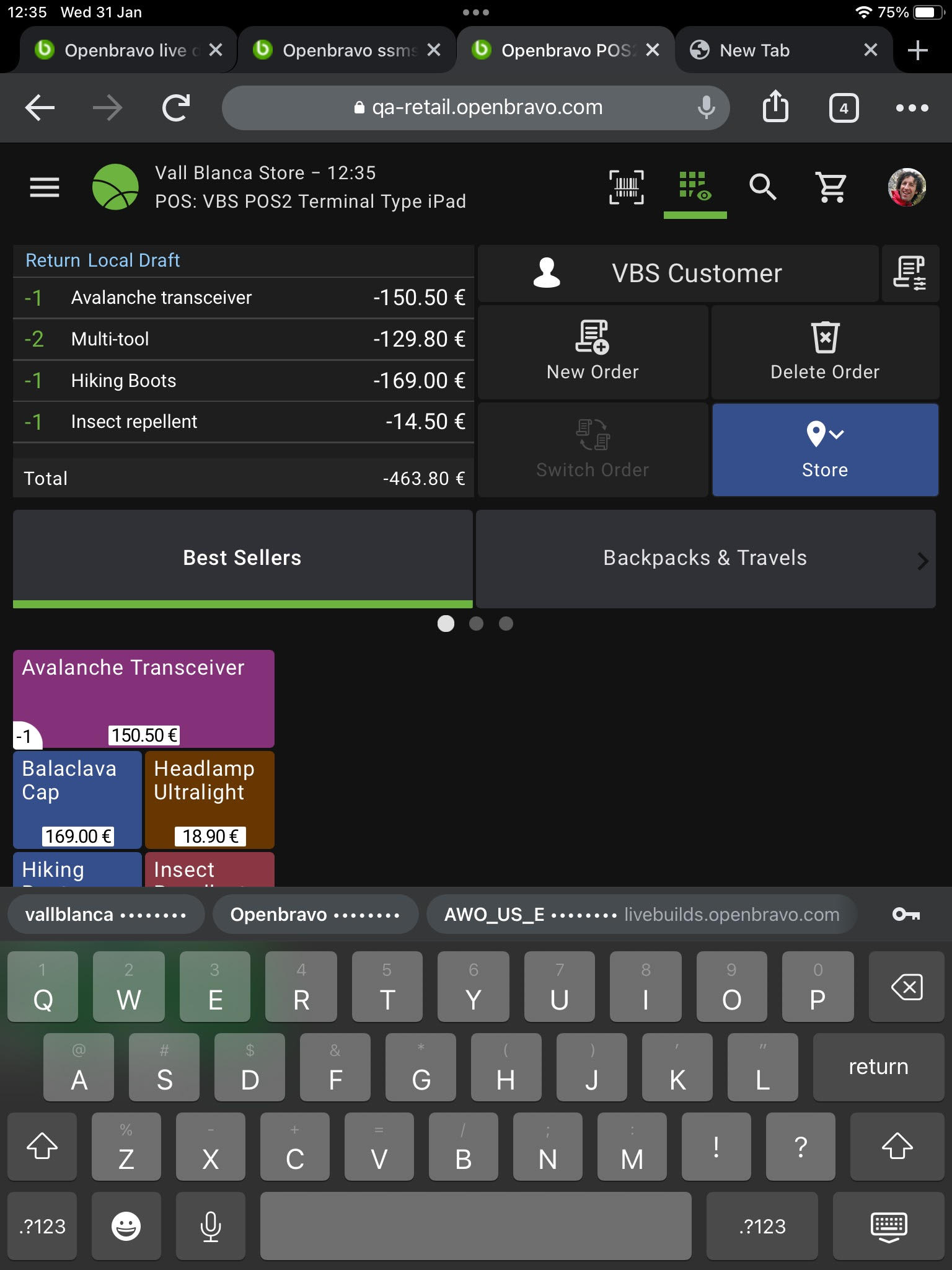This screenshot has width=952, height=1270.
Task: Share the current page
Action: coord(775,107)
